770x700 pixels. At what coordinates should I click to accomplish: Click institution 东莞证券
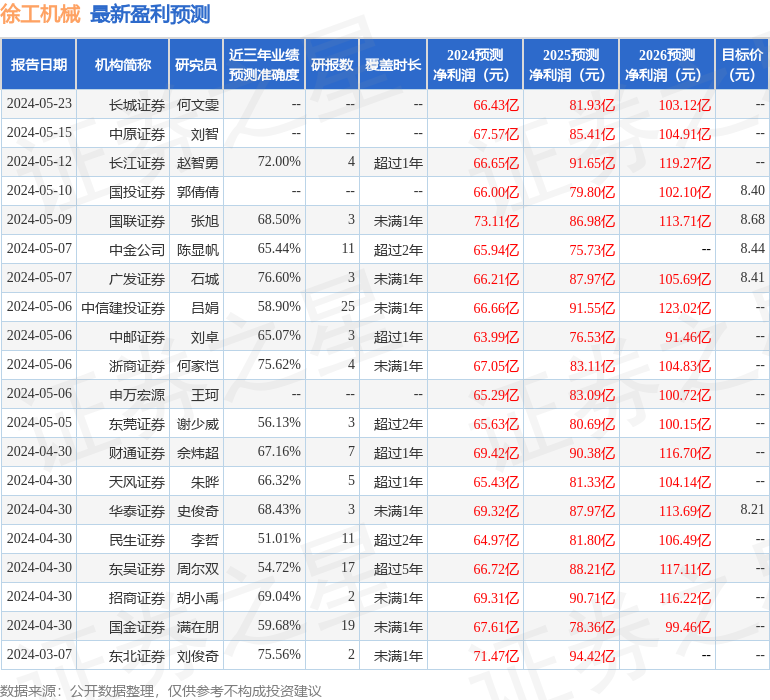[137, 424]
